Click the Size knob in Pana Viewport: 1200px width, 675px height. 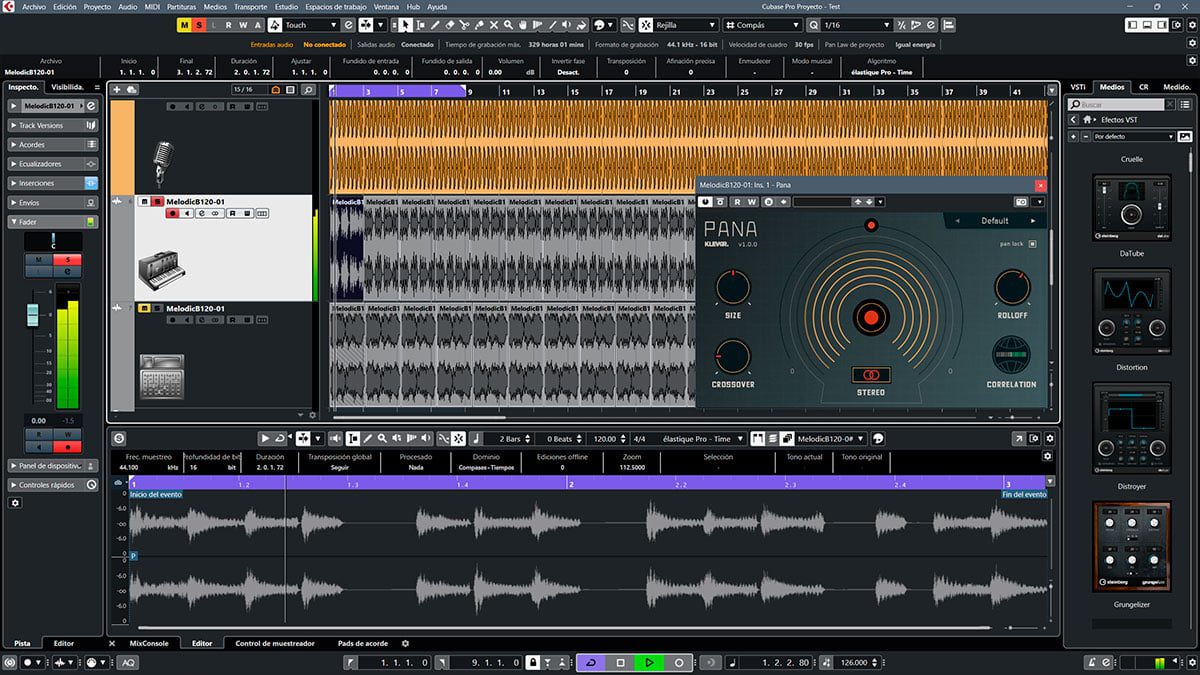point(732,288)
